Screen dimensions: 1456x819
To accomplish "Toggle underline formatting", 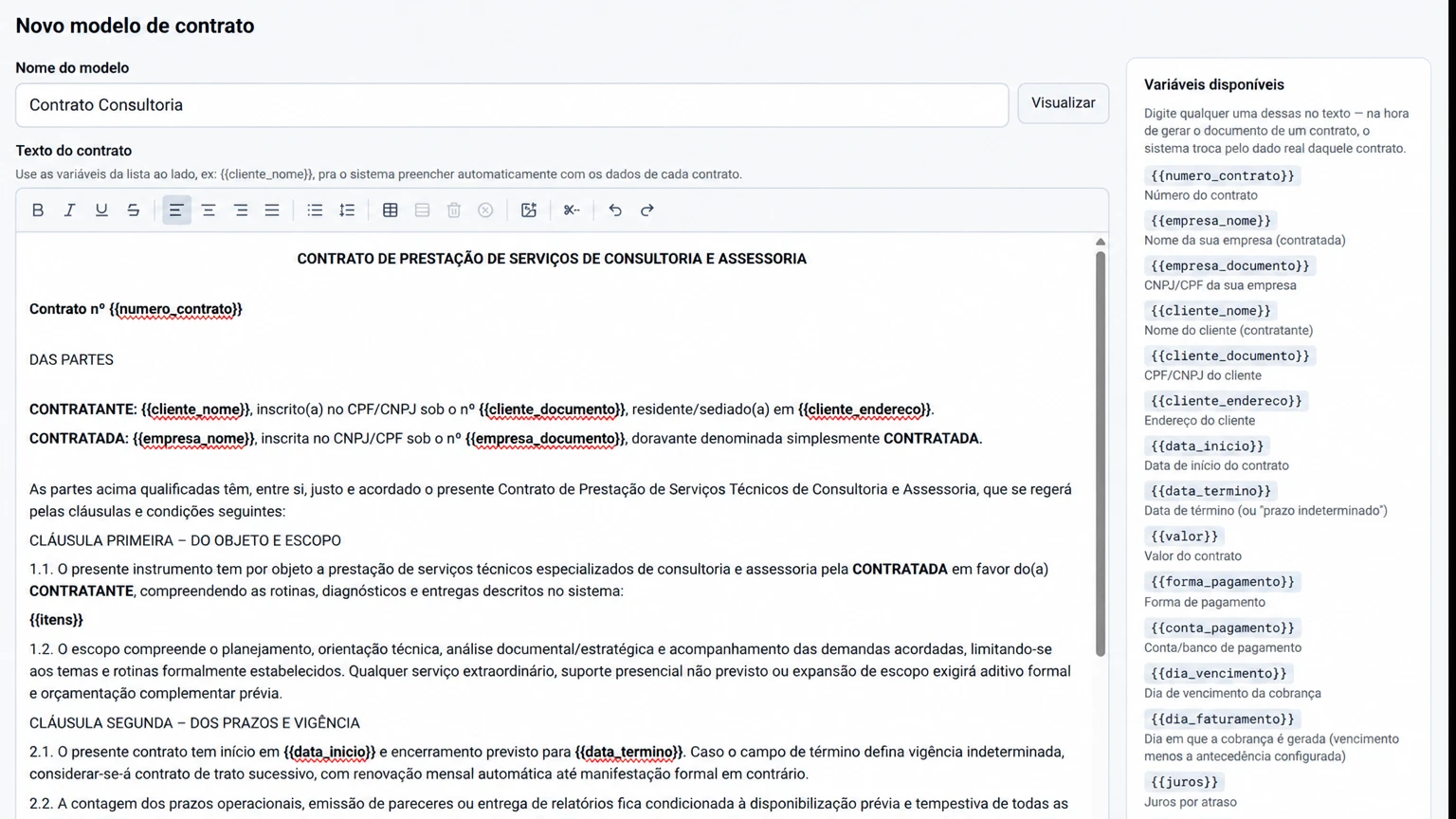I will (101, 210).
